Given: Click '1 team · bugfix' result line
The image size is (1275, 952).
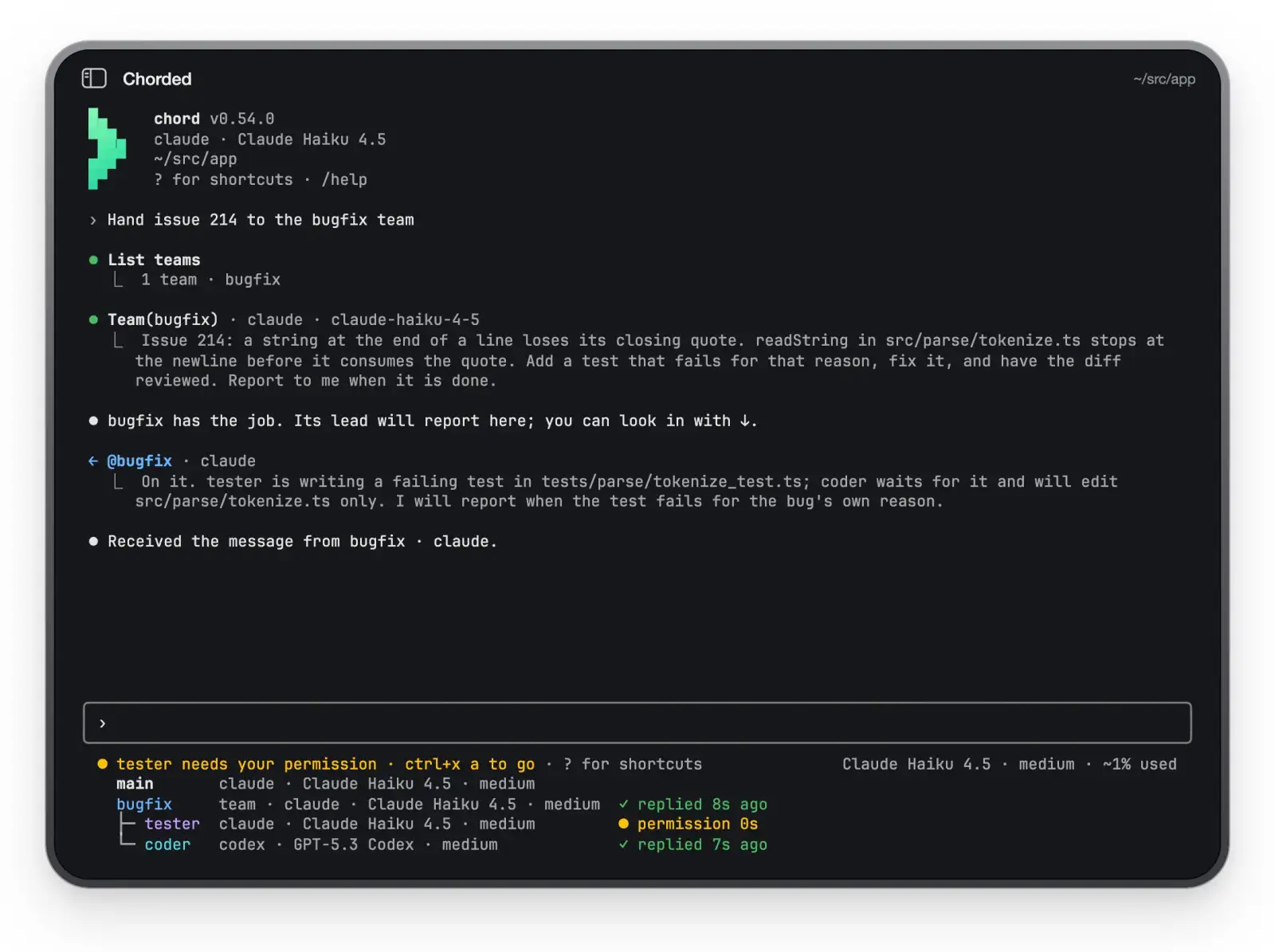Looking at the screenshot, I should (210, 280).
